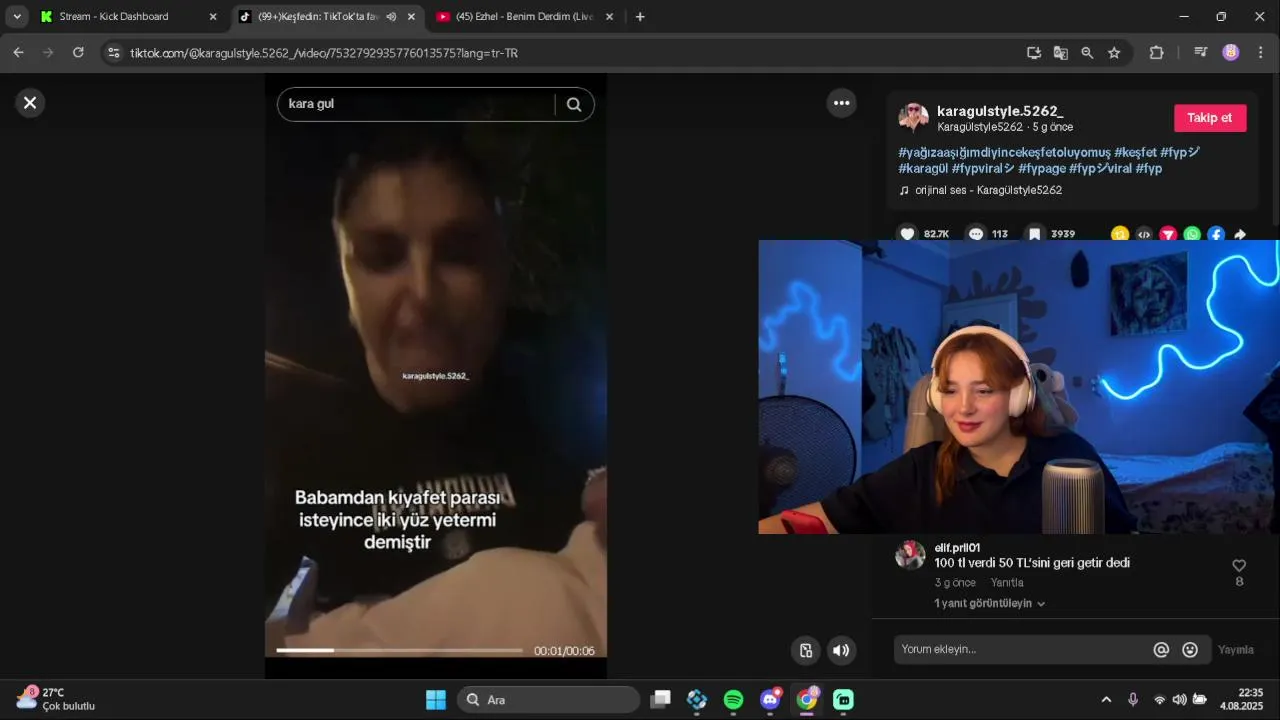Install app via the address bar icon
The image size is (1280, 720).
pyautogui.click(x=1034, y=53)
